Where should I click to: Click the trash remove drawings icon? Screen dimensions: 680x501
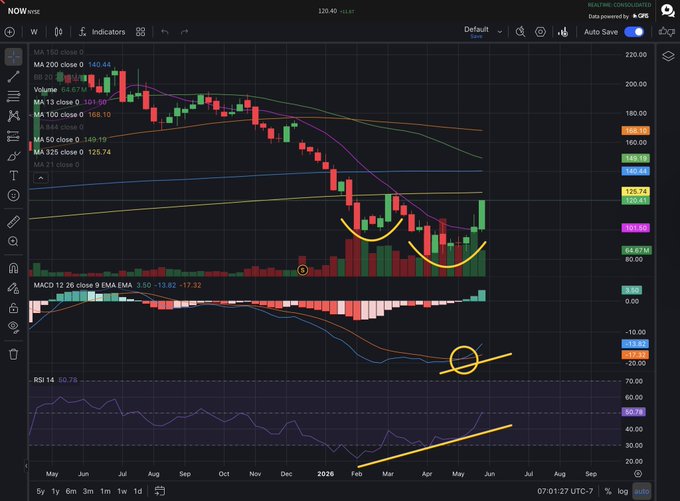[13, 354]
